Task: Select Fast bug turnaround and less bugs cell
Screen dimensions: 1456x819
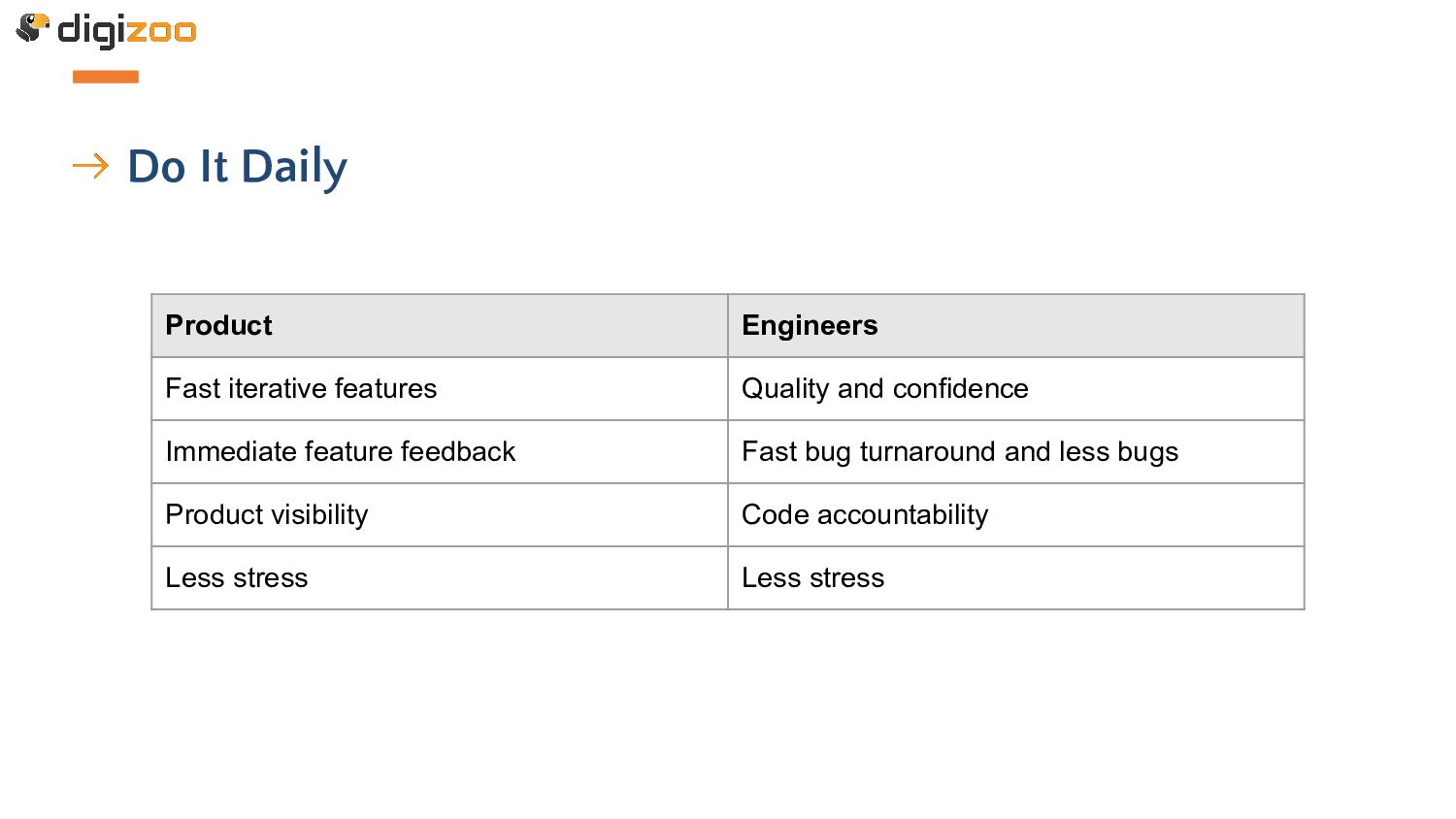Action: (x=1016, y=452)
